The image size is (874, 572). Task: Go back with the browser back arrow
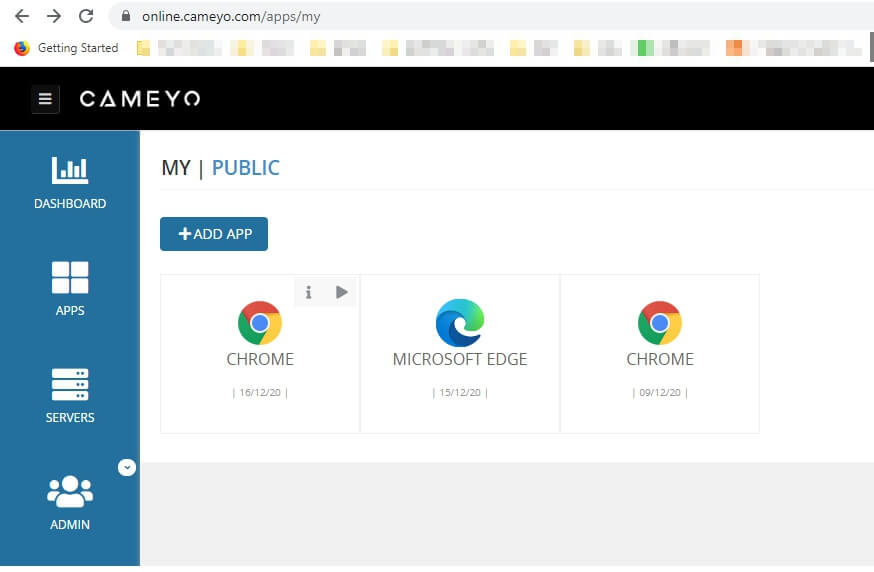[x=22, y=16]
